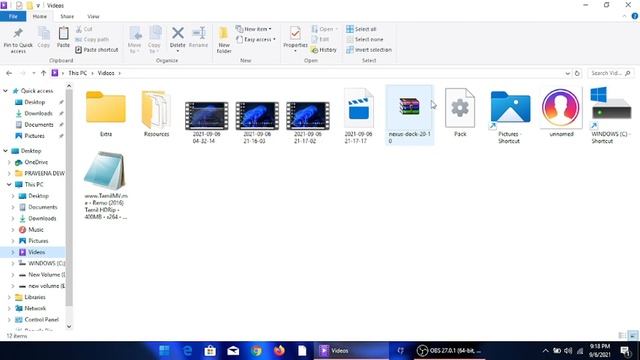This screenshot has height=360, width=640.
Task: Click the Rename ribbon icon
Action: (199, 33)
